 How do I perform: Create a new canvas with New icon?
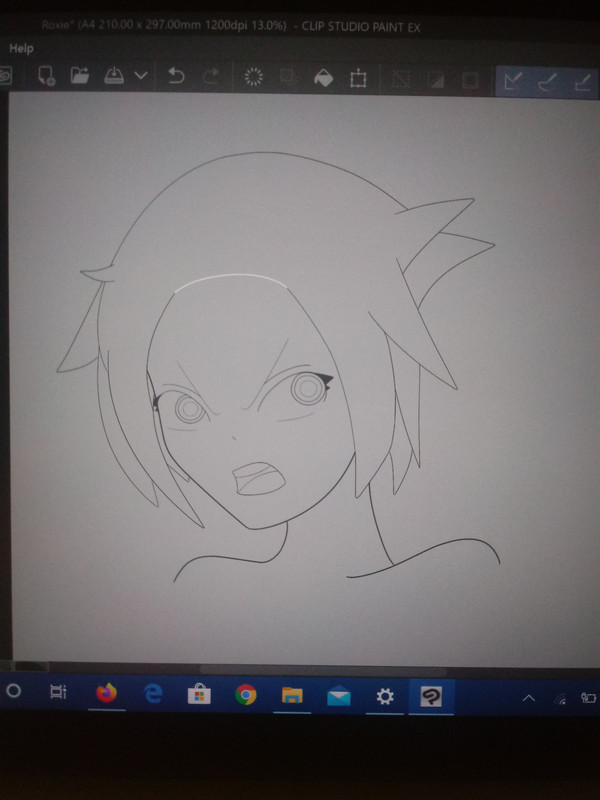(46, 76)
